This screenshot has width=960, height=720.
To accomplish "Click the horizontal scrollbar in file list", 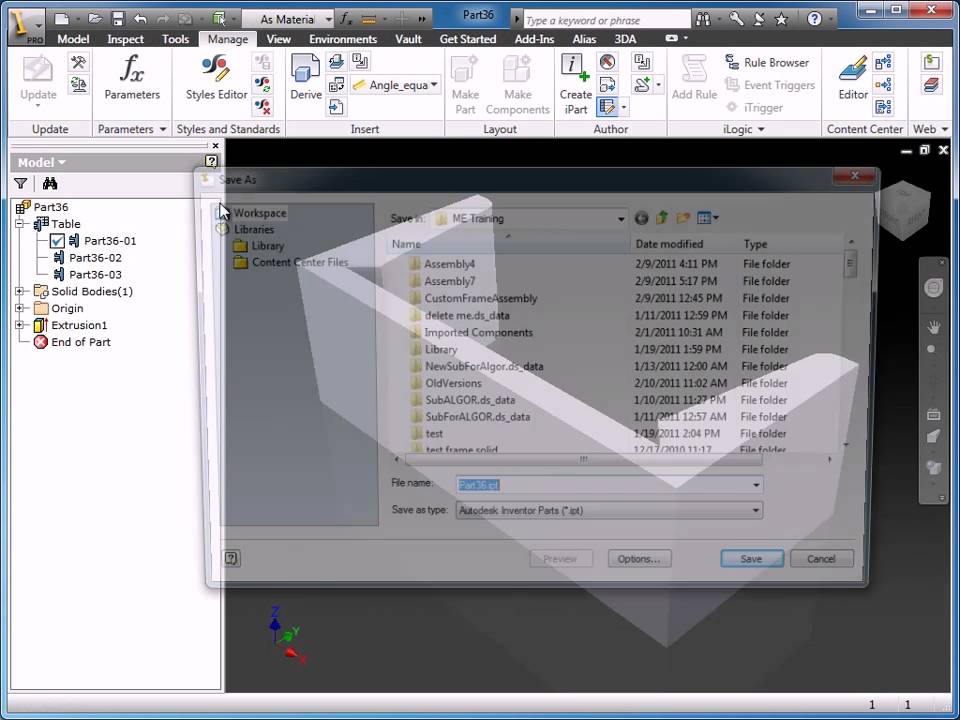I will coord(583,459).
